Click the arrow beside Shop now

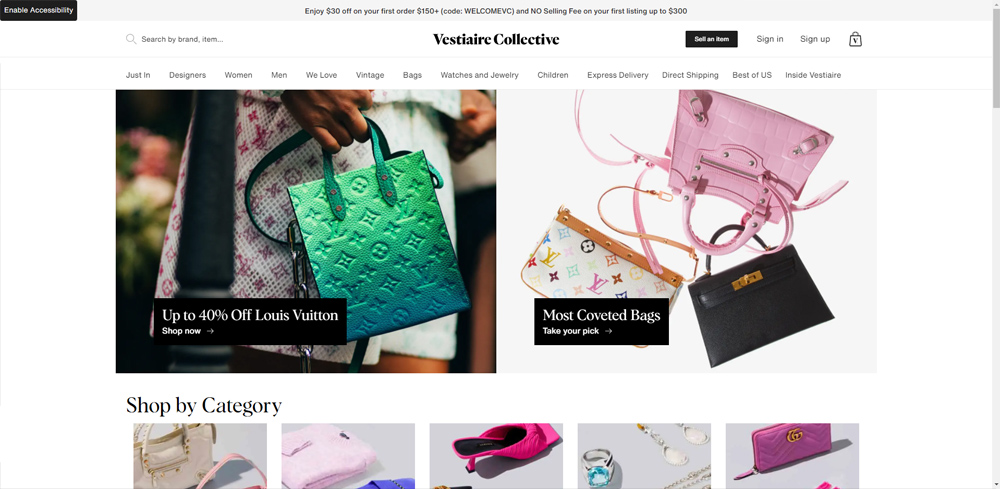pos(210,331)
